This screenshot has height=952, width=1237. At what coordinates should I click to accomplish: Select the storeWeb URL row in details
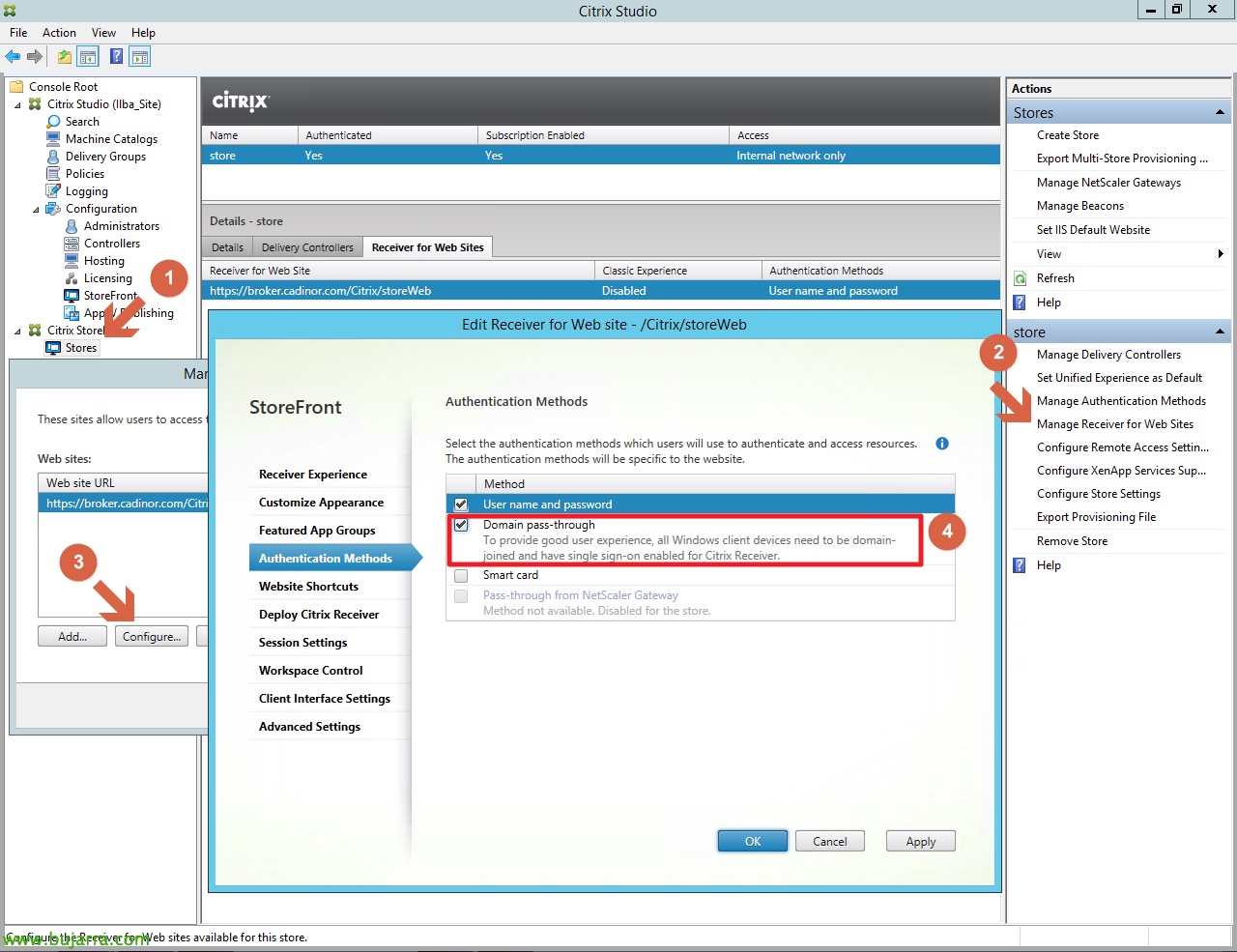click(x=601, y=291)
